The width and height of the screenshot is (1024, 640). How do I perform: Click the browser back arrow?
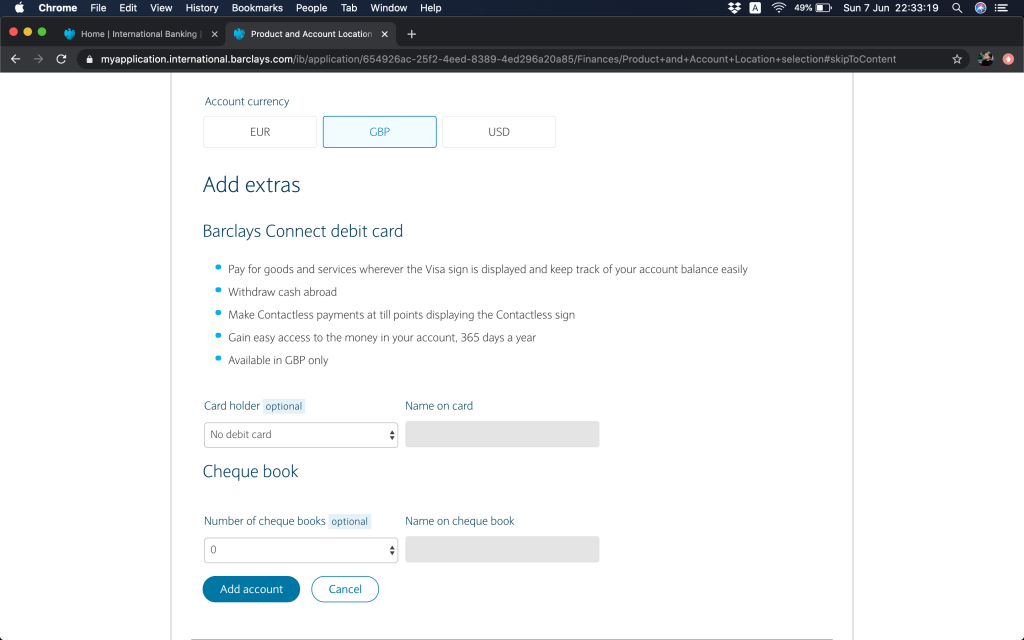tap(15, 59)
